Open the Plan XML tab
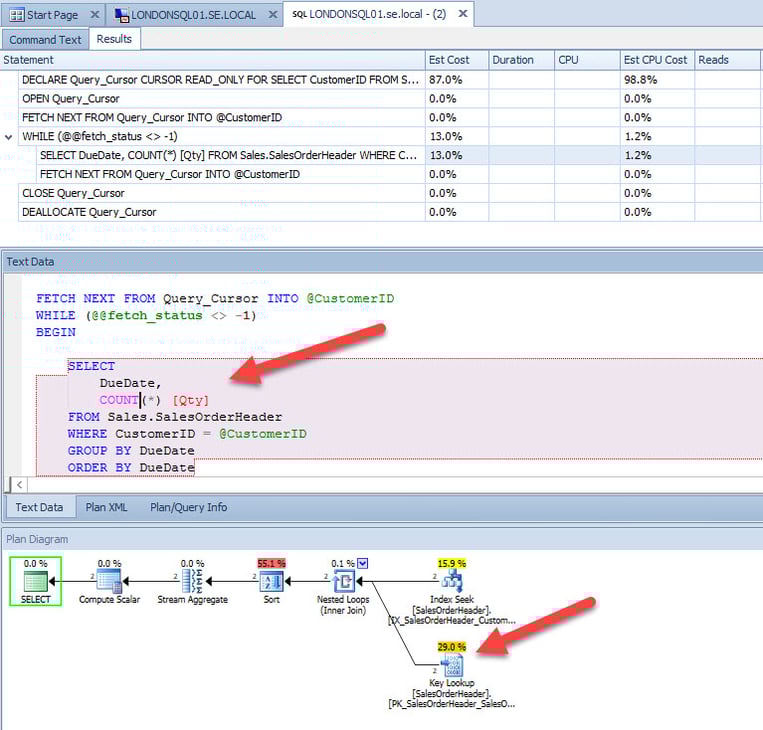Screen dimensions: 763x730 click(x=106, y=507)
